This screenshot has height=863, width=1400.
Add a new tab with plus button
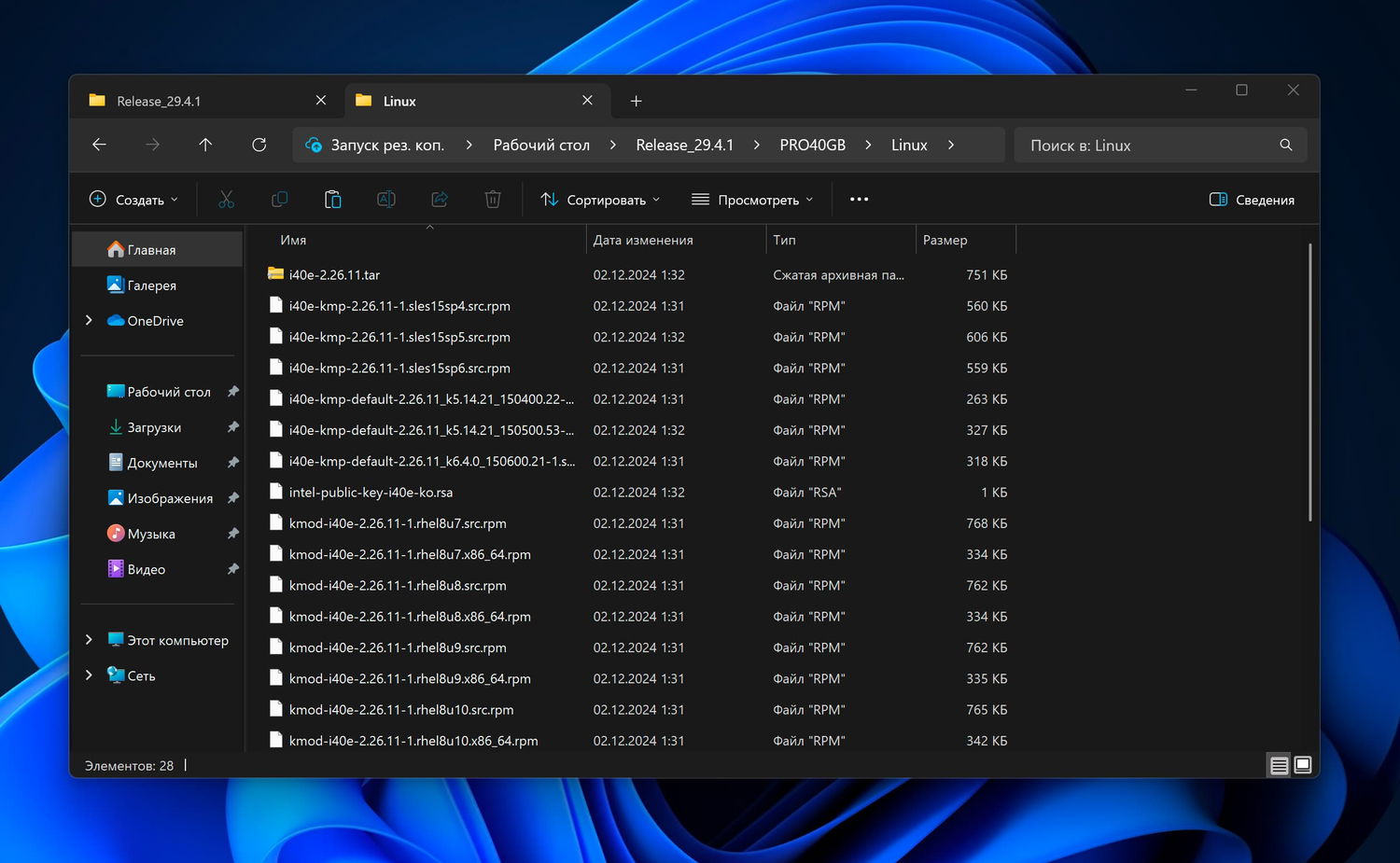coord(636,101)
